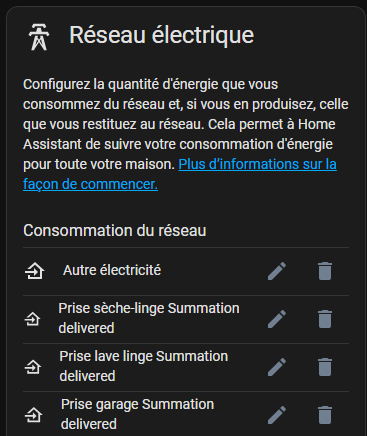Open the Plus d'informations sur la façon de commencer link

coord(180,174)
